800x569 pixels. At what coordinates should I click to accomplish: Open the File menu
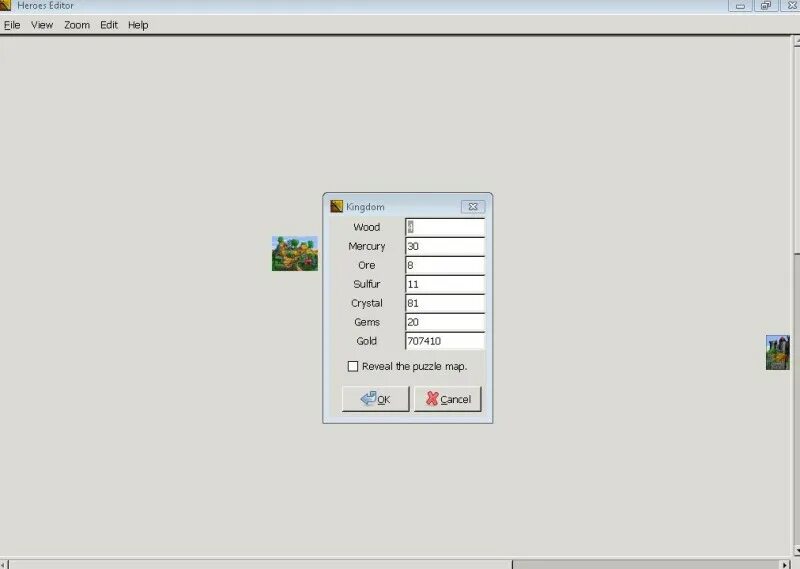12,25
